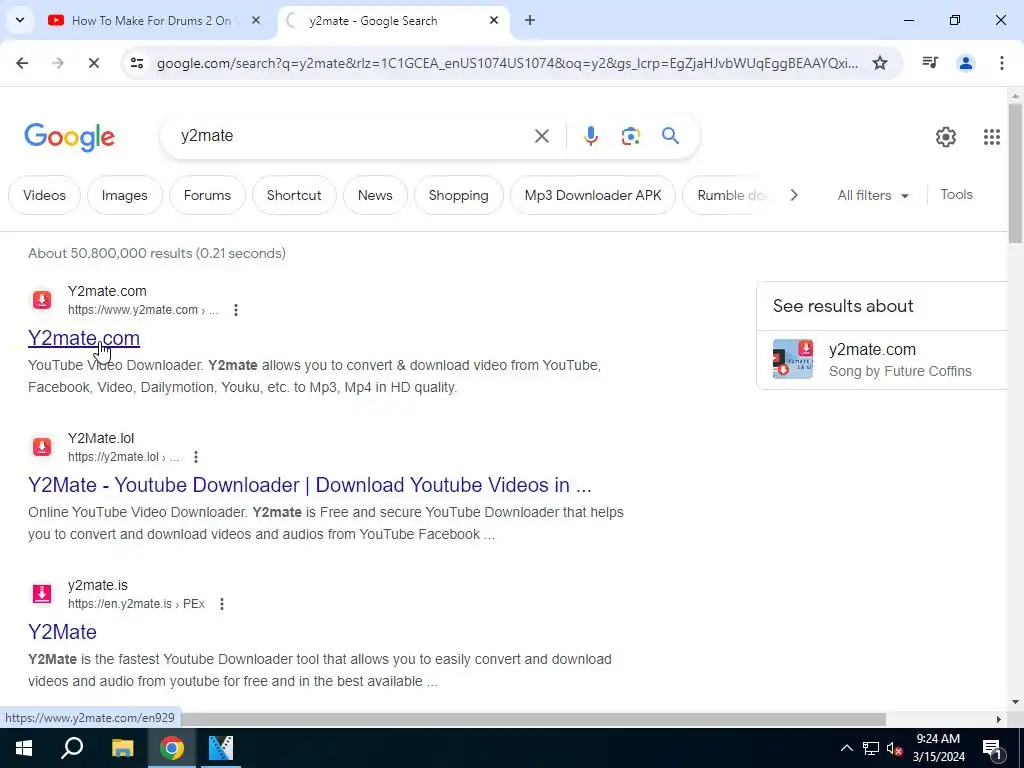This screenshot has height=768, width=1024.
Task: Show more filter chips with arrow
Action: click(x=793, y=195)
